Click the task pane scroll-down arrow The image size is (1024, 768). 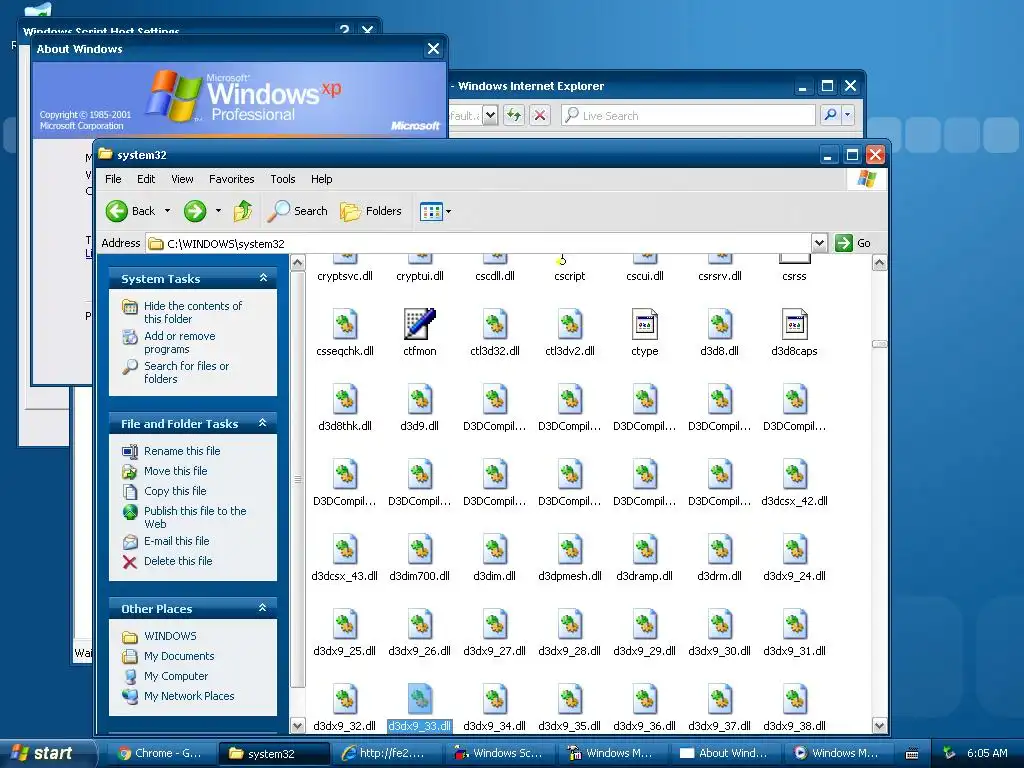(x=297, y=725)
